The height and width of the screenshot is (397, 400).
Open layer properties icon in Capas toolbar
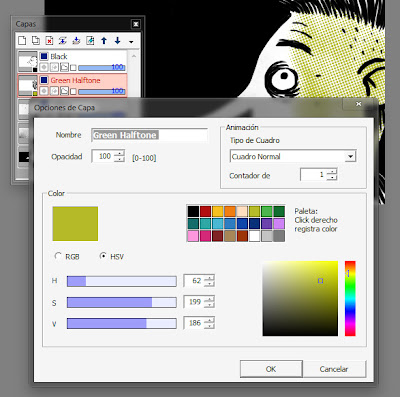click(x=90, y=41)
